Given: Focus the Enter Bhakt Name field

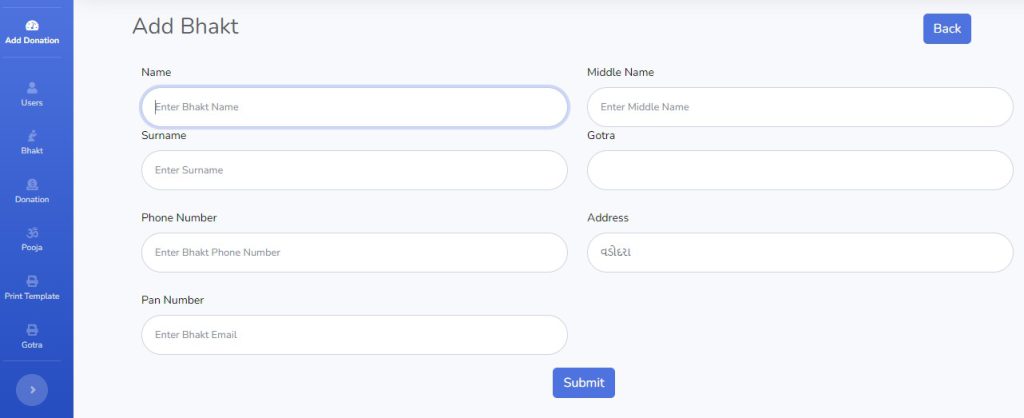Looking at the screenshot, I should (355, 107).
